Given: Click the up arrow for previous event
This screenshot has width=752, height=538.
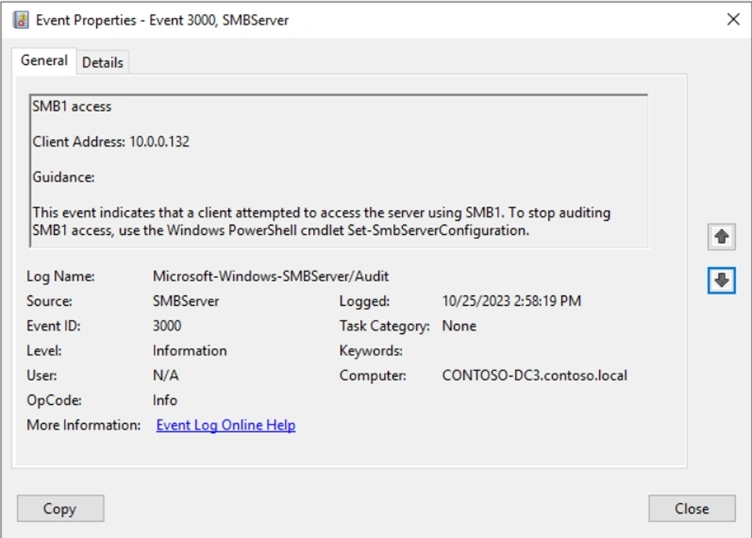Looking at the screenshot, I should pyautogui.click(x=721, y=236).
